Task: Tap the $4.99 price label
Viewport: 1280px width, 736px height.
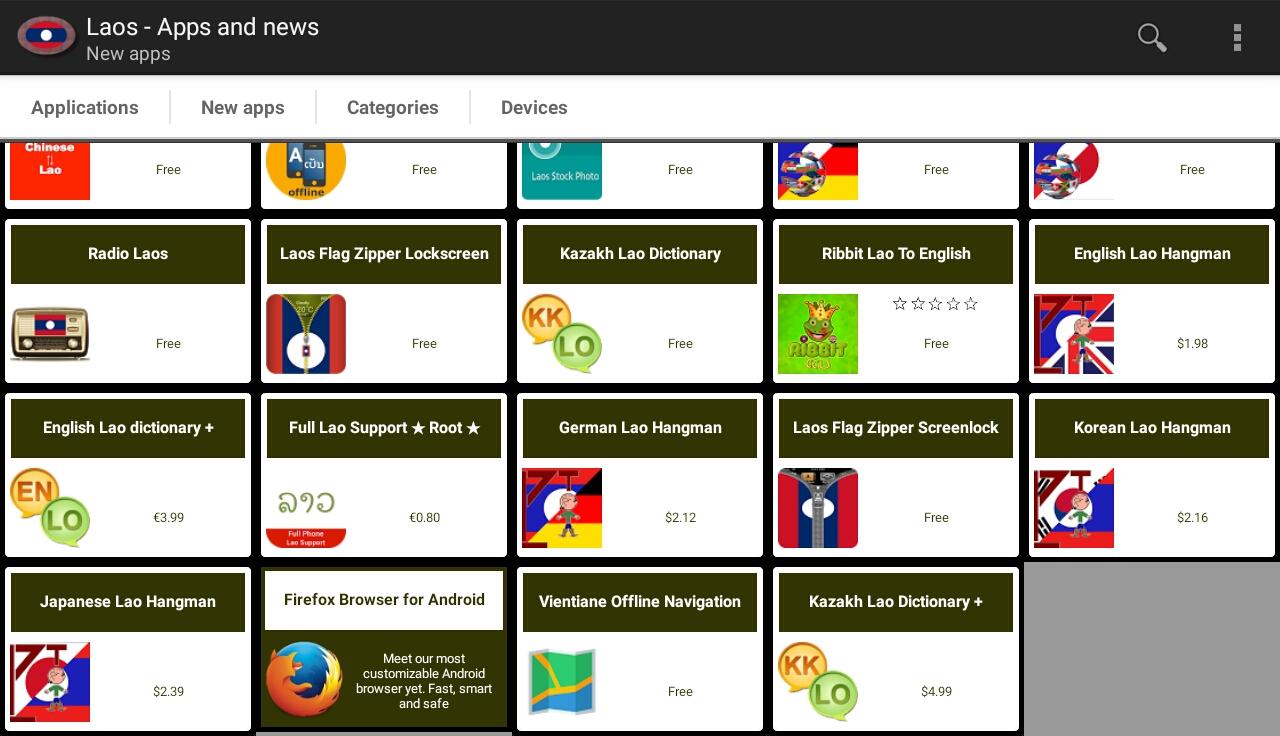Action: 936,692
